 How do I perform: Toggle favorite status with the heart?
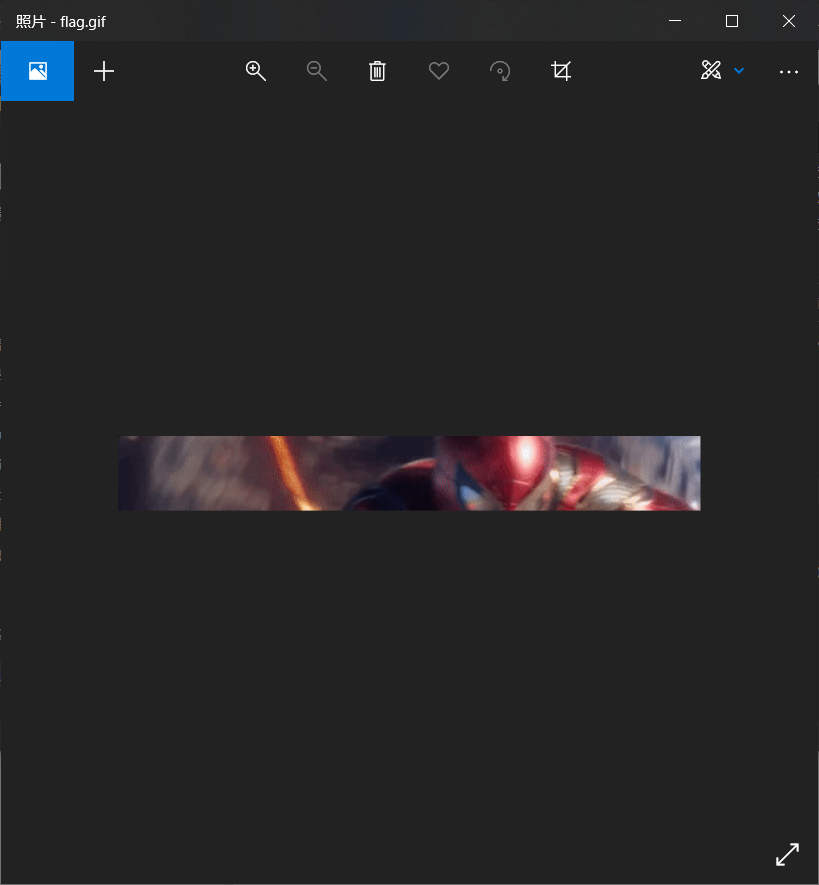click(x=438, y=71)
